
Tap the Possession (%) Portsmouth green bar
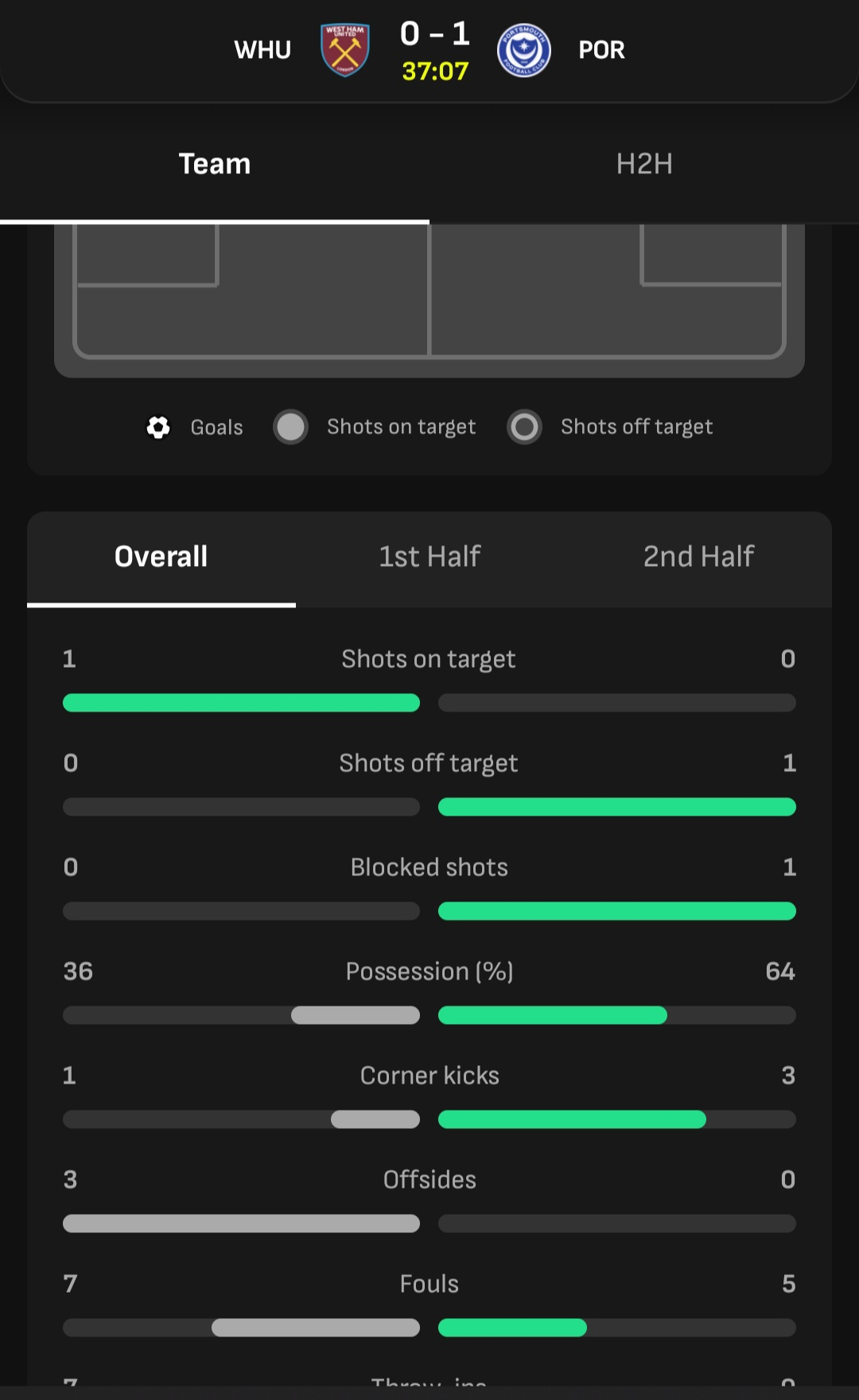click(x=553, y=1015)
